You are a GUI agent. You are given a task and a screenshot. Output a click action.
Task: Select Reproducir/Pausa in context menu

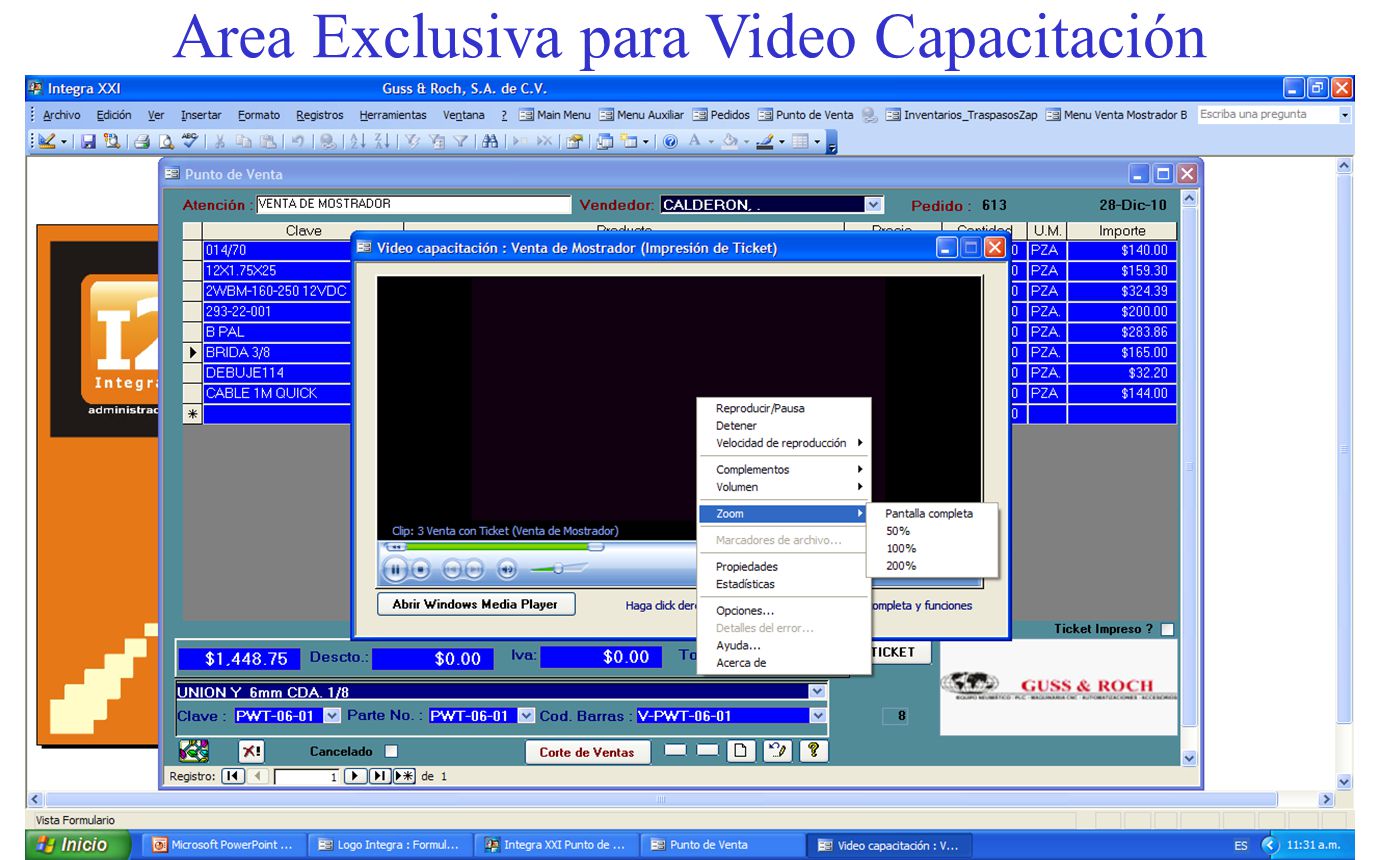(x=760, y=408)
